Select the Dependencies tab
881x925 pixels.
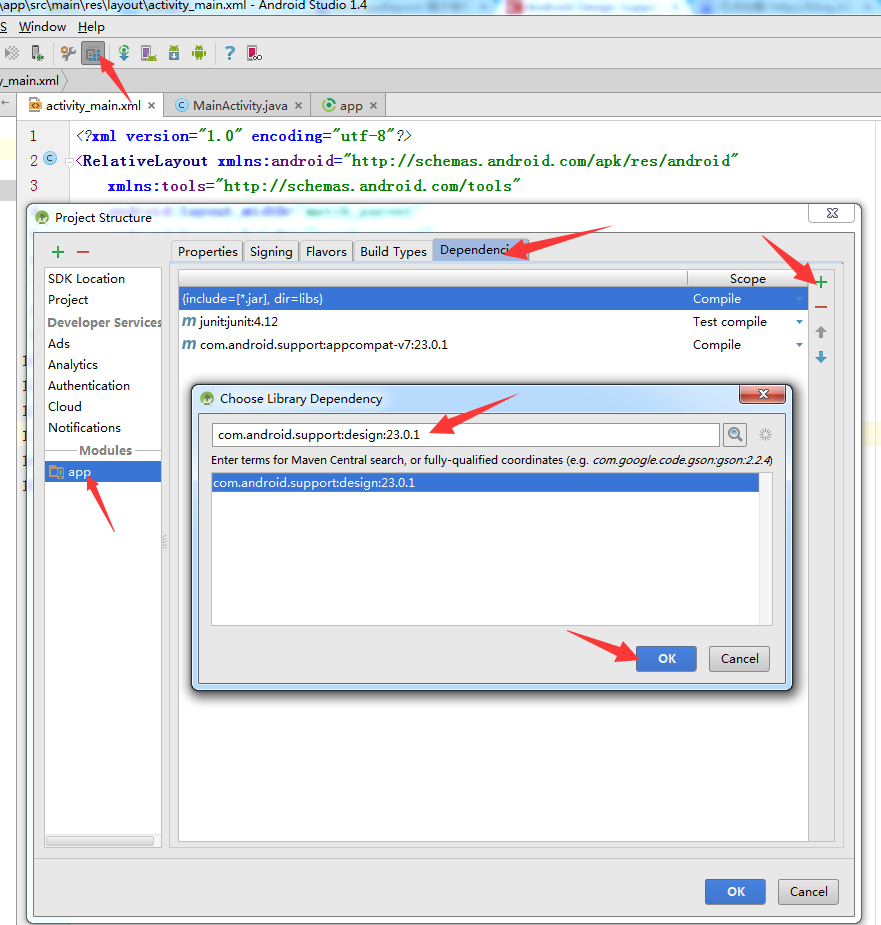point(479,250)
